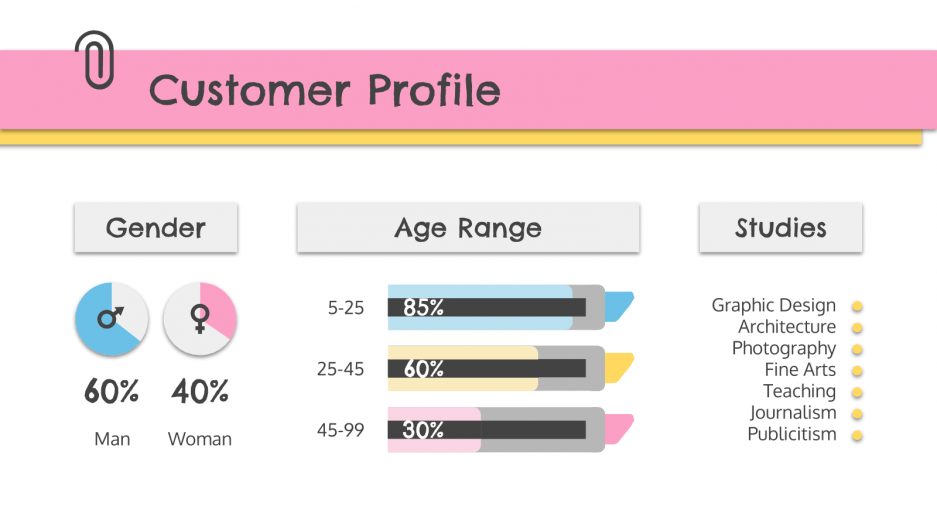Select the Customer Profile title text
Viewport: 937px width, 527px height.
coord(325,90)
